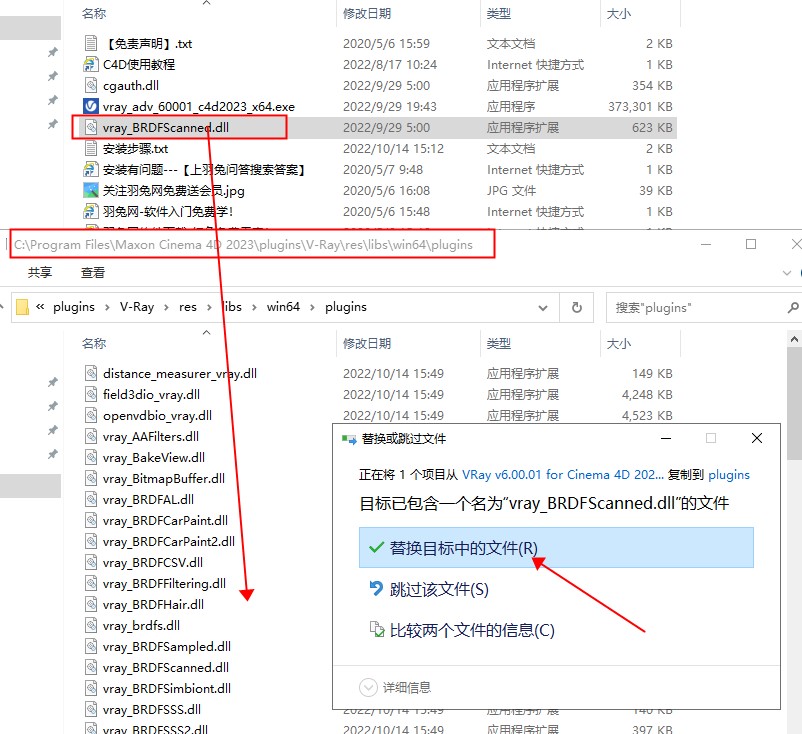Viewport: 802px width, 734px height.
Task: Choose 替换目标中的文件(R) option
Action: coord(556,548)
